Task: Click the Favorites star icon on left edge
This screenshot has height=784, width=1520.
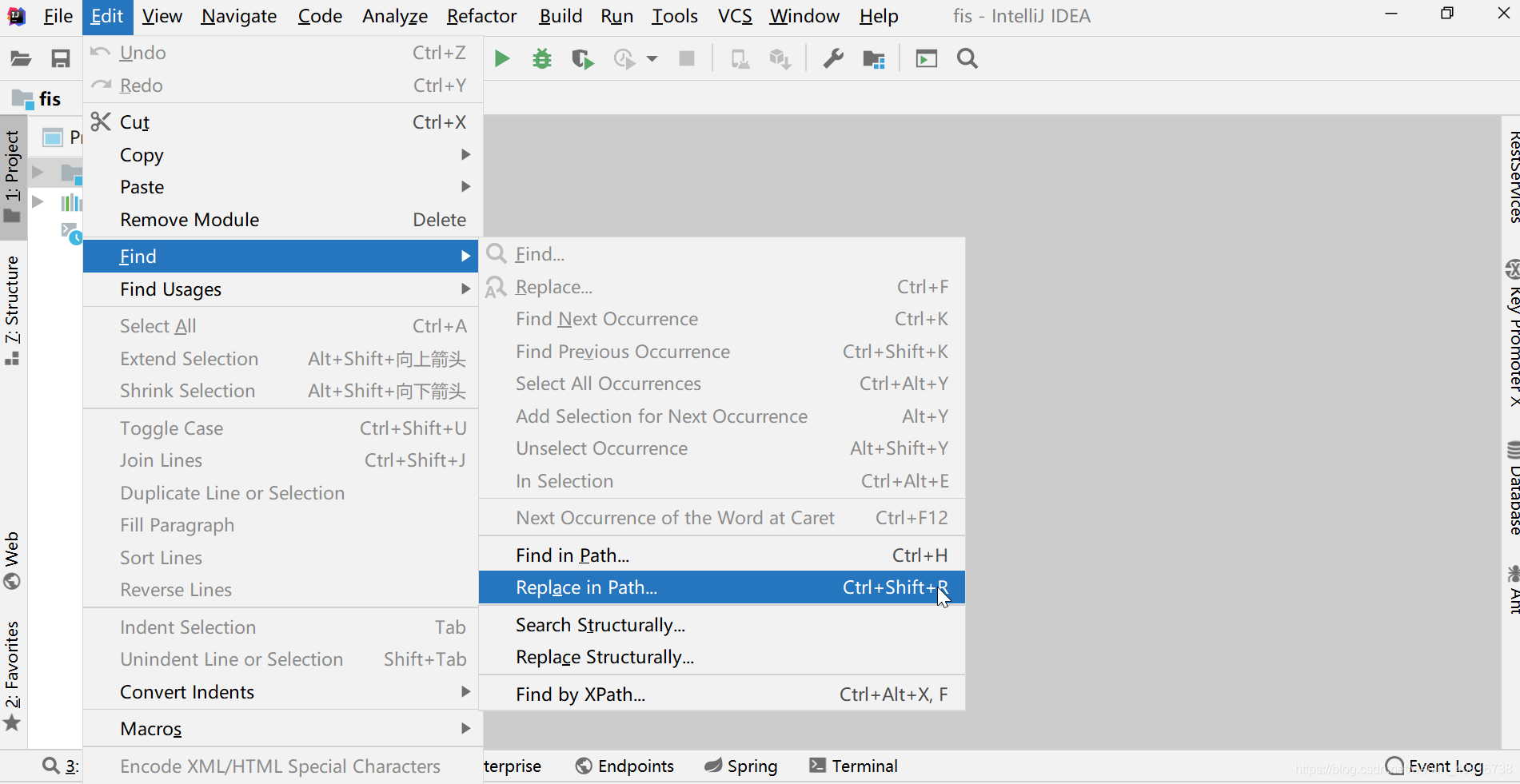Action: (12, 724)
